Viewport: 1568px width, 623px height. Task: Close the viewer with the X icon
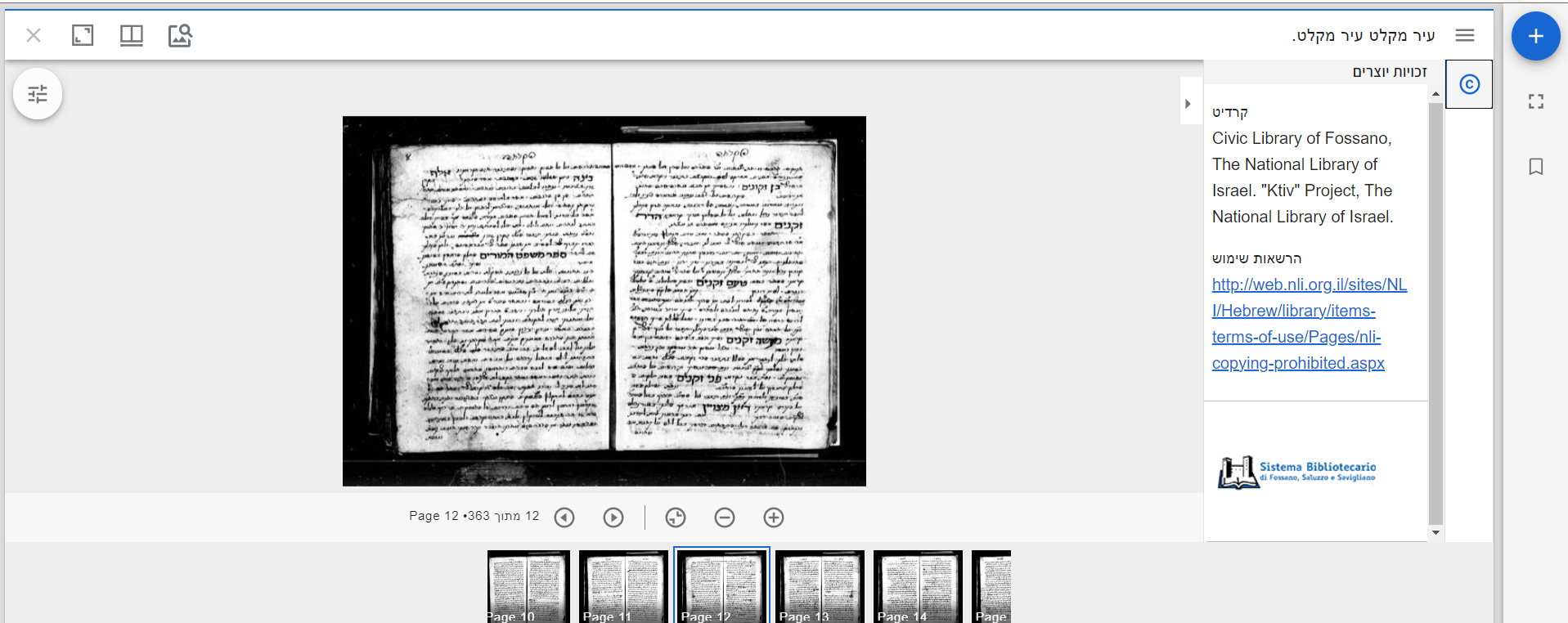pos(34,35)
